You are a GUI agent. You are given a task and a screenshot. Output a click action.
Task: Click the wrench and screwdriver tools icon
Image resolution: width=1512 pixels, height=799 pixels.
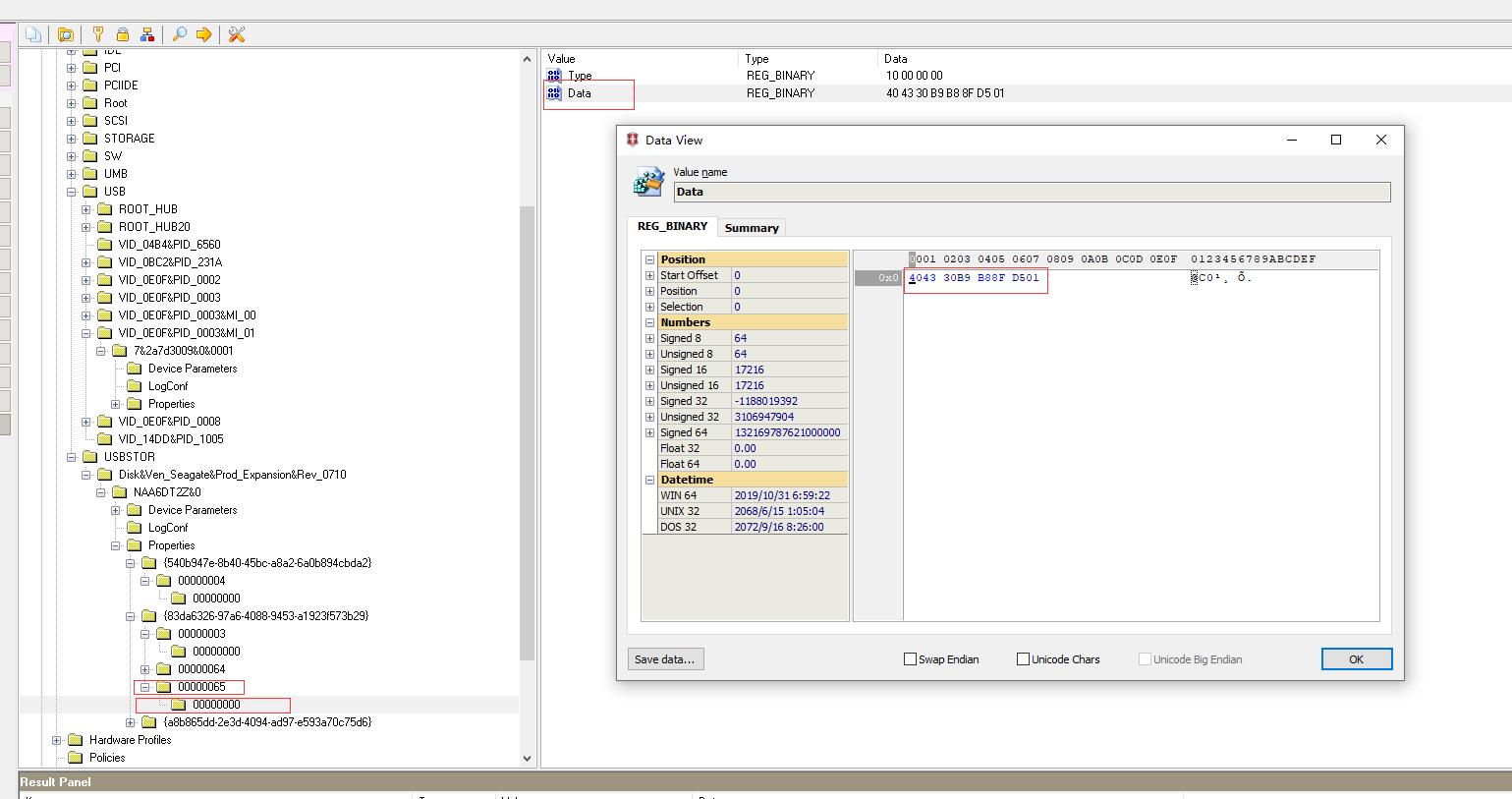click(x=237, y=34)
